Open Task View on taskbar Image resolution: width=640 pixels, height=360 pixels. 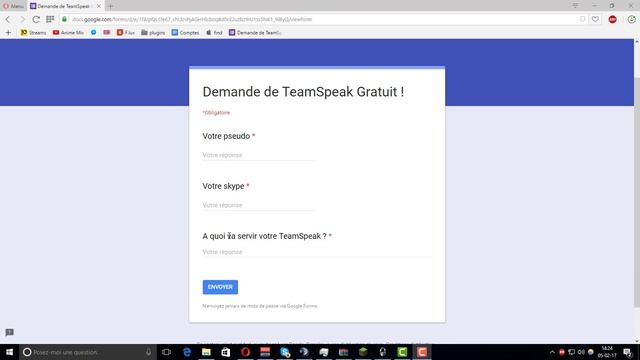click(166, 352)
